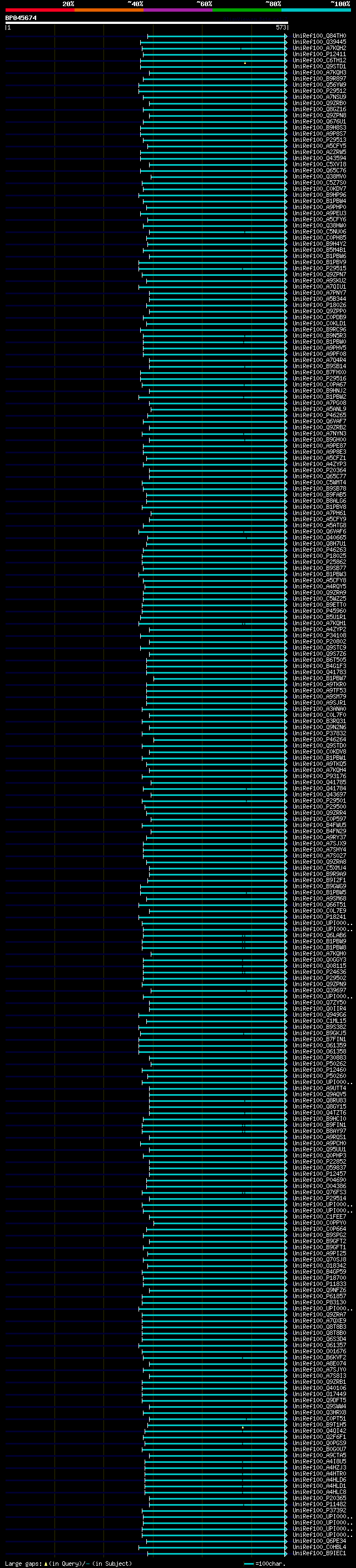Select the UniRef100_A4ZYP2 label

319,630
